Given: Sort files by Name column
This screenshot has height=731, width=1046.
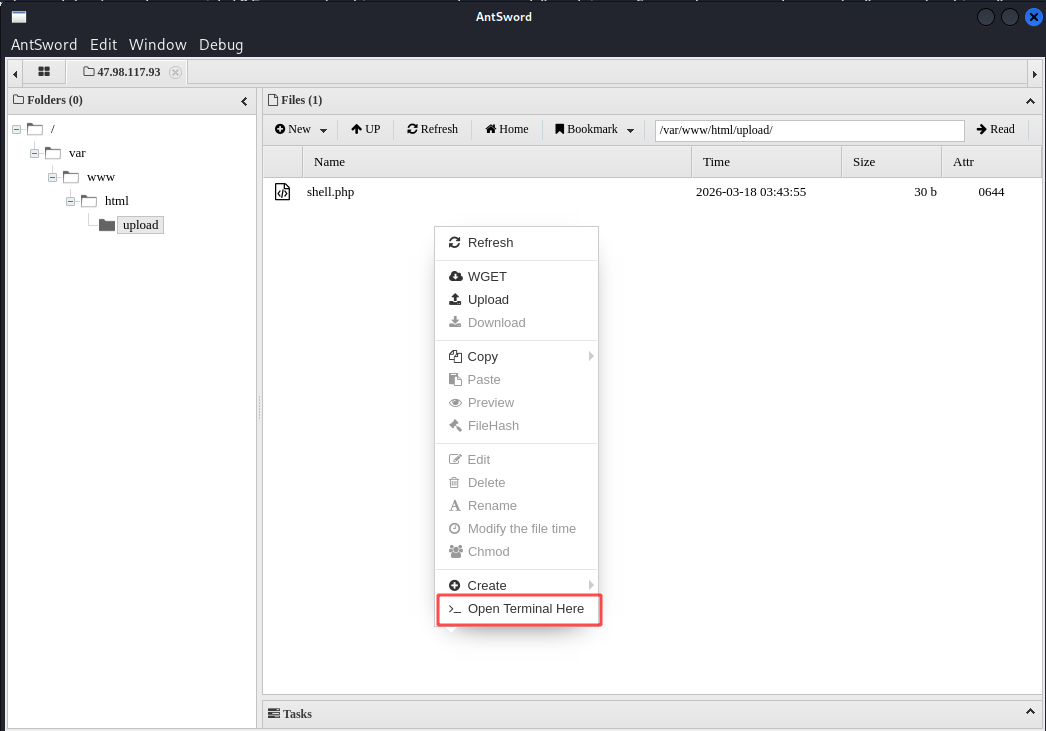Looking at the screenshot, I should point(497,162).
